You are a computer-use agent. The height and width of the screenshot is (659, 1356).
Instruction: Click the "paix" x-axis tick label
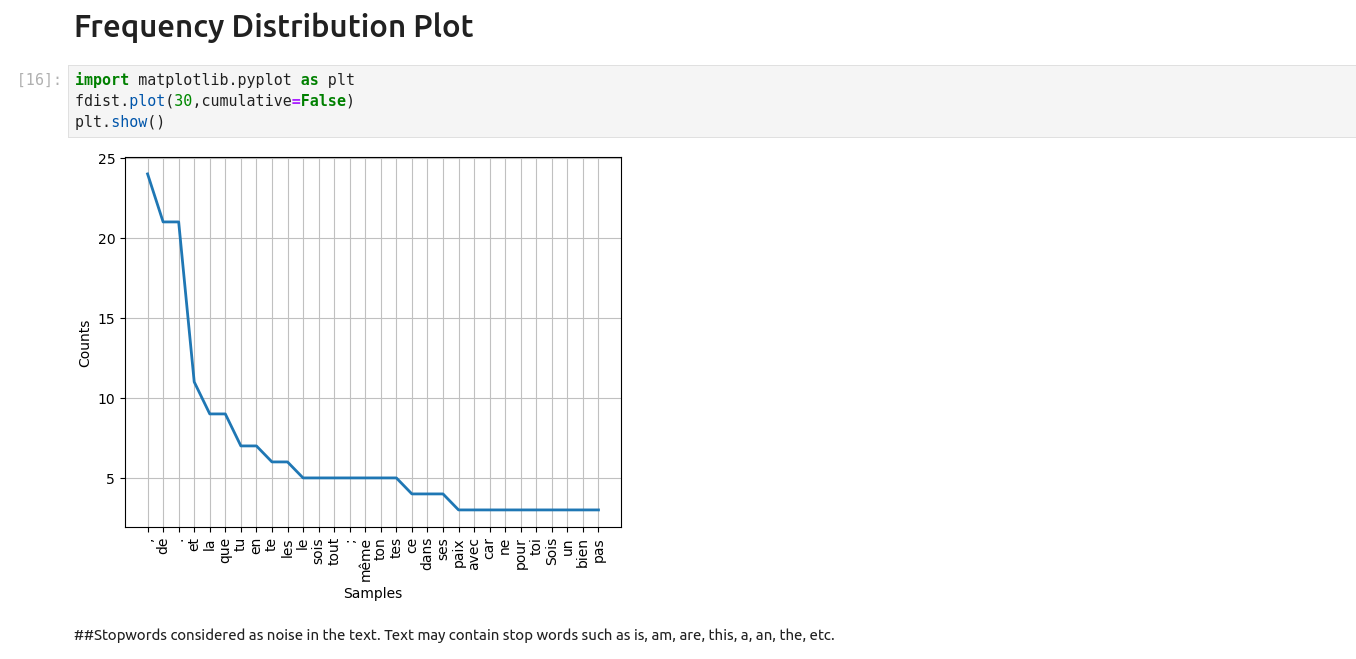click(x=459, y=553)
